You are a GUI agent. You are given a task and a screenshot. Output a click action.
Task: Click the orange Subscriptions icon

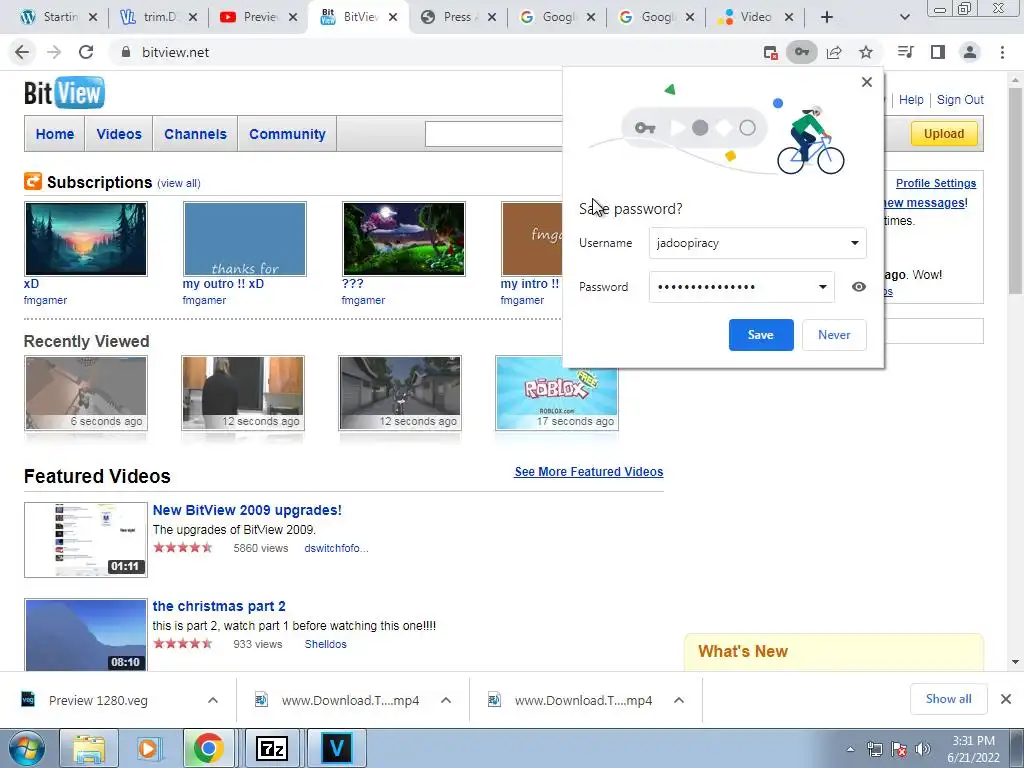pyautogui.click(x=33, y=181)
